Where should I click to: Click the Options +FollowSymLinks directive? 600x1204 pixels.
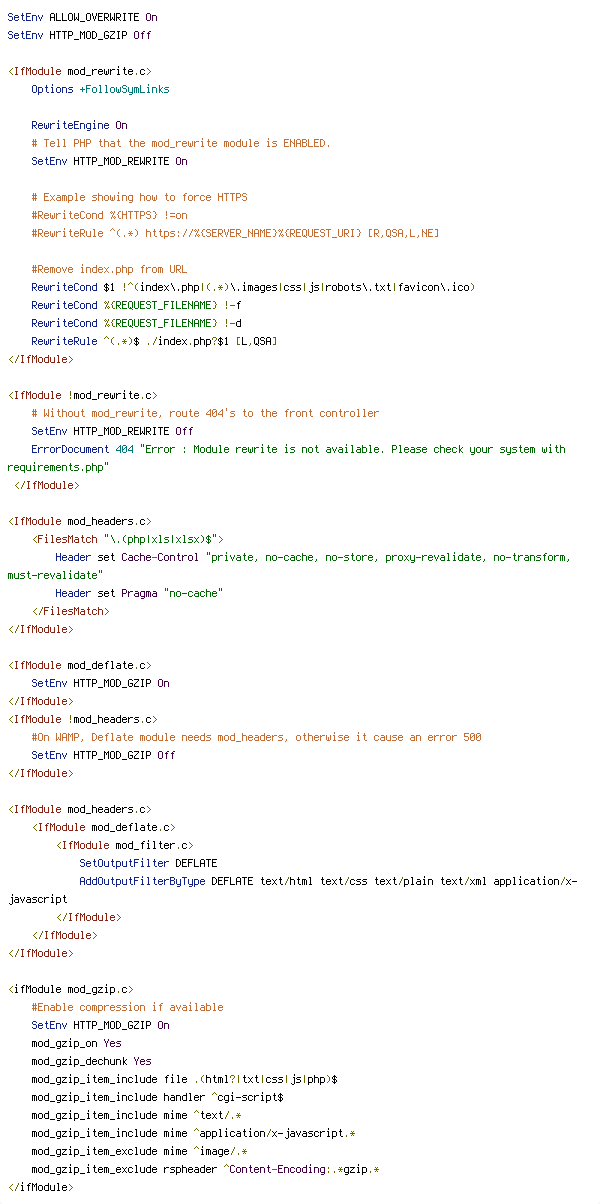100,89
